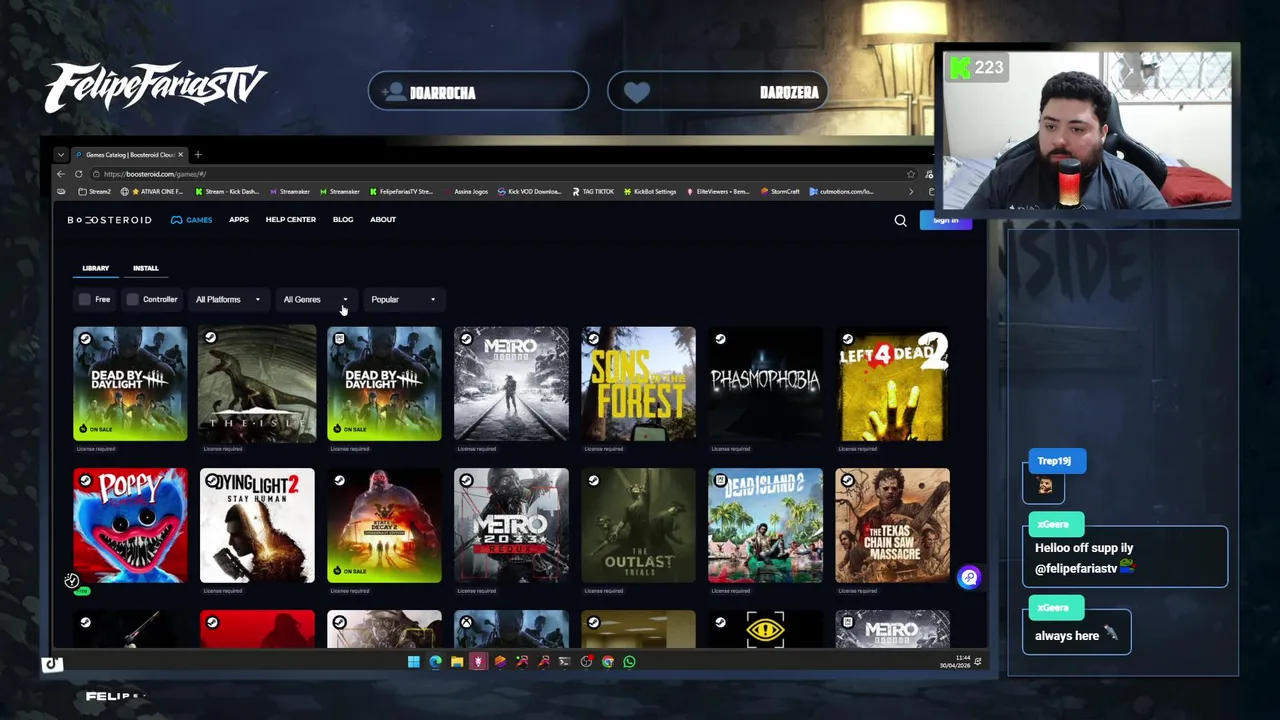Select the LIBRARY tab
This screenshot has height=720, width=1280.
pyautogui.click(x=96, y=268)
